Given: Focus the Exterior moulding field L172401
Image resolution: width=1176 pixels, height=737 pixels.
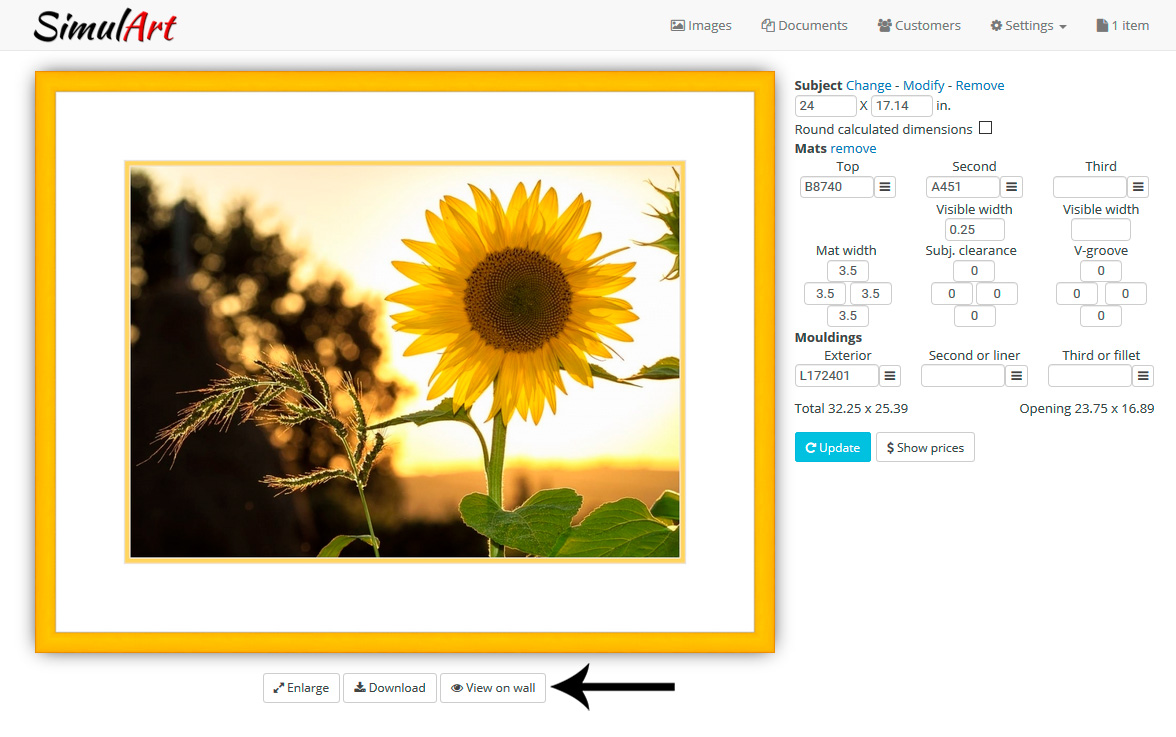Looking at the screenshot, I should pyautogui.click(x=836, y=376).
